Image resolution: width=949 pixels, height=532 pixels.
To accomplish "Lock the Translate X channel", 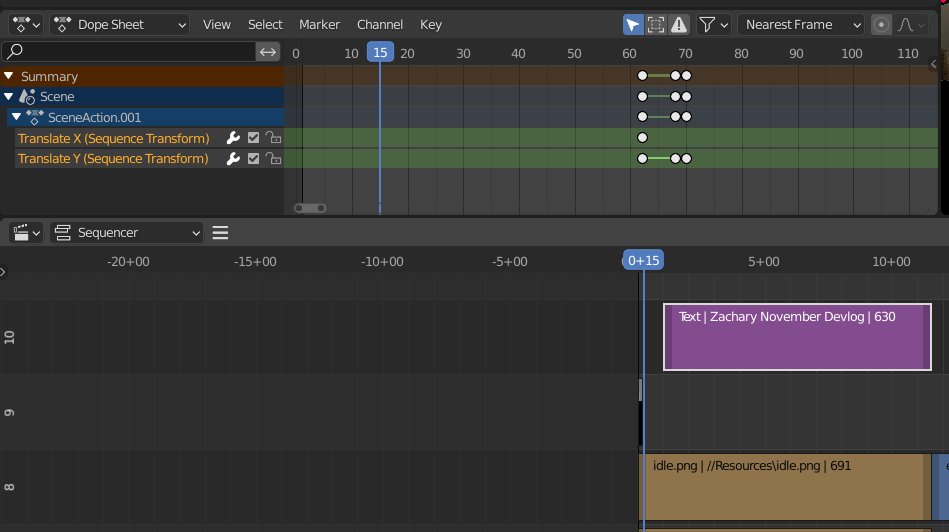I will (274, 138).
